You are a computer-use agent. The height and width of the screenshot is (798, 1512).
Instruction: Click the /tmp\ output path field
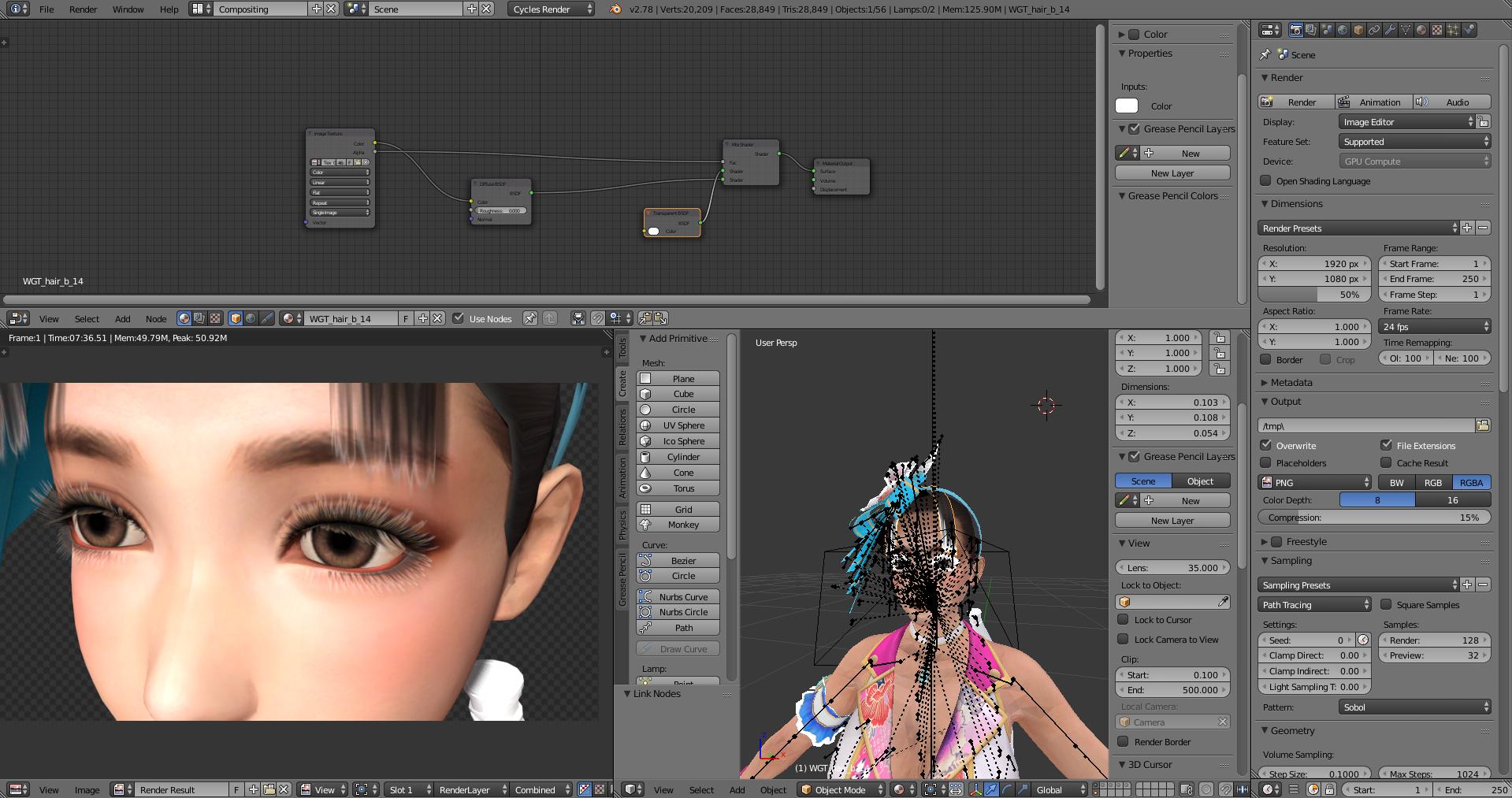tap(1366, 425)
